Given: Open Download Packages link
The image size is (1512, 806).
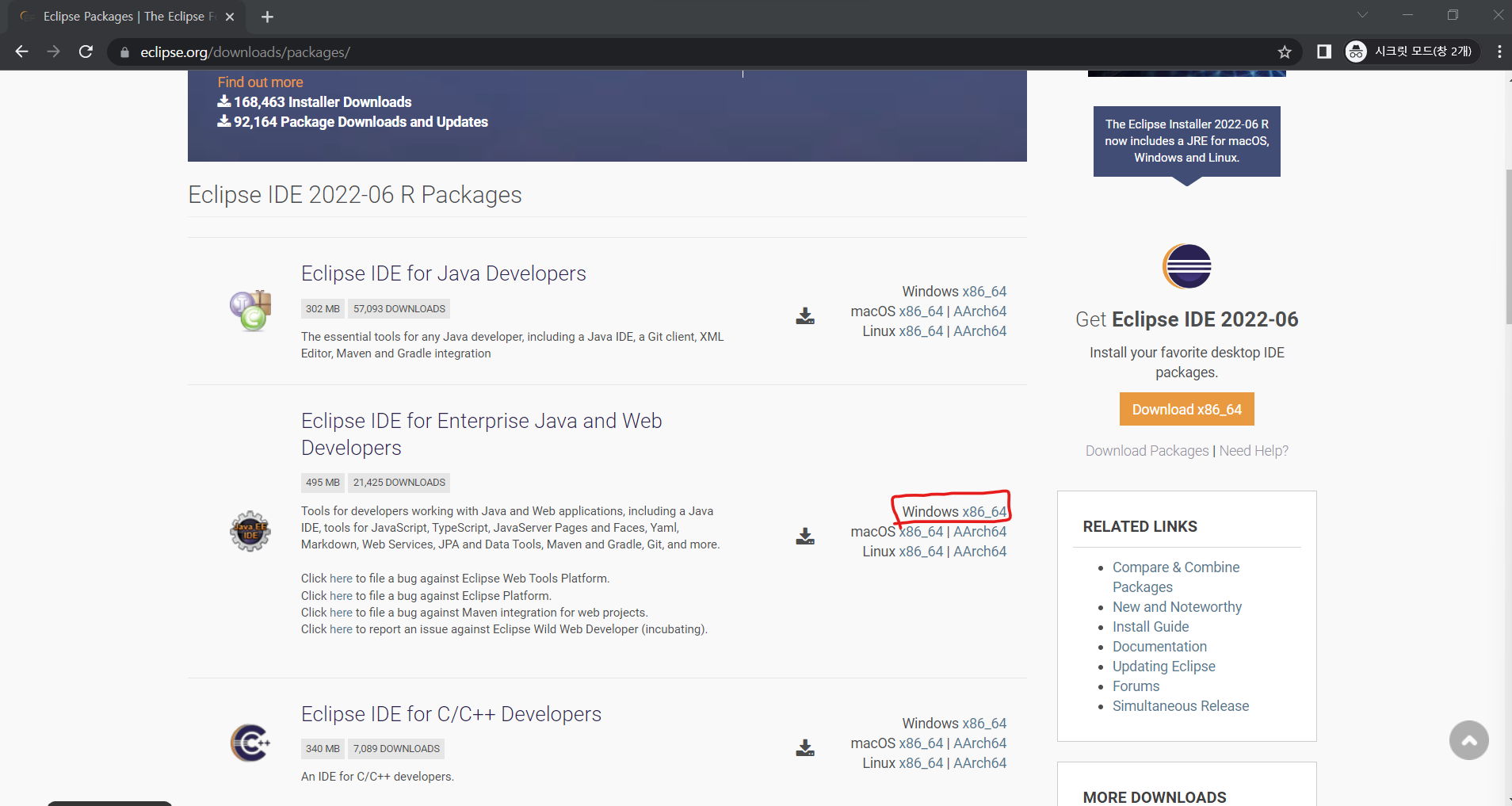Looking at the screenshot, I should pyautogui.click(x=1147, y=451).
